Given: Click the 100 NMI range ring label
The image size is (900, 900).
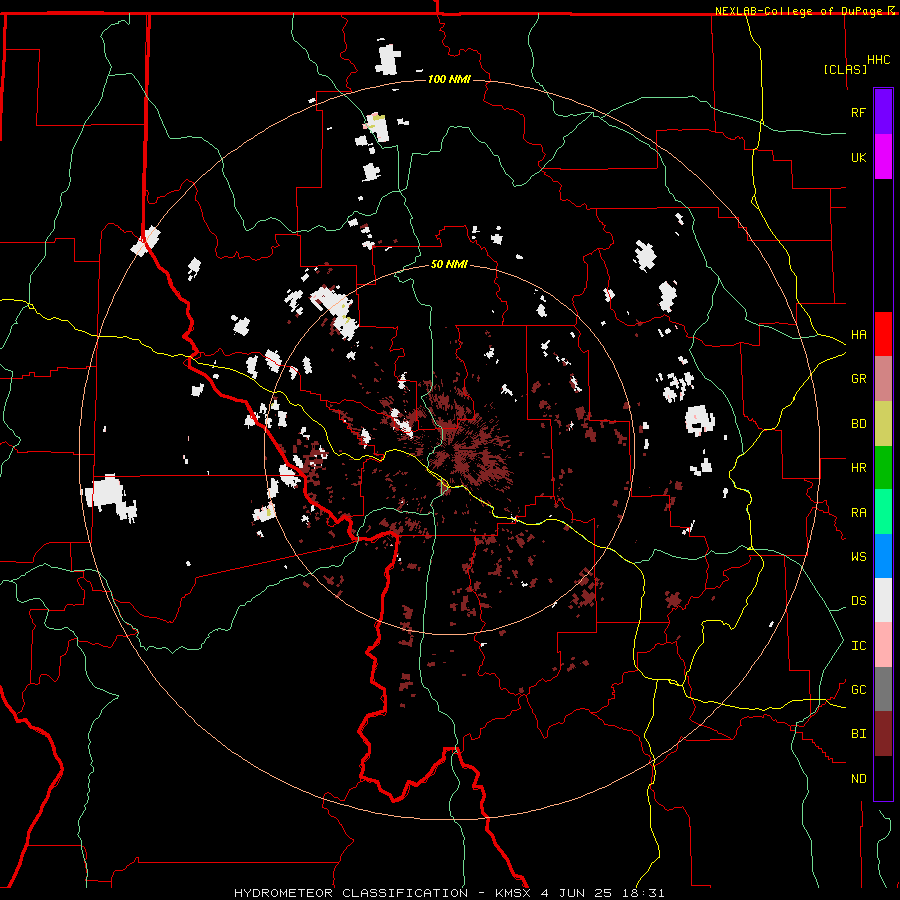Looking at the screenshot, I should (x=449, y=79).
